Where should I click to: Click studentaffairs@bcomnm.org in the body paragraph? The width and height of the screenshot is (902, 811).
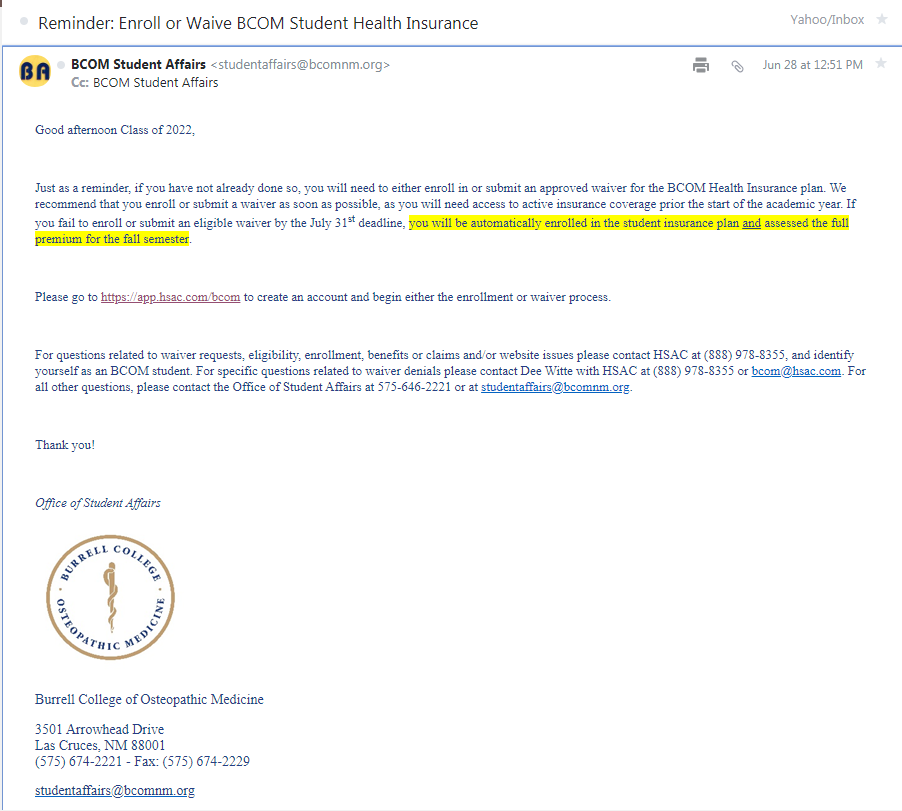pos(555,387)
